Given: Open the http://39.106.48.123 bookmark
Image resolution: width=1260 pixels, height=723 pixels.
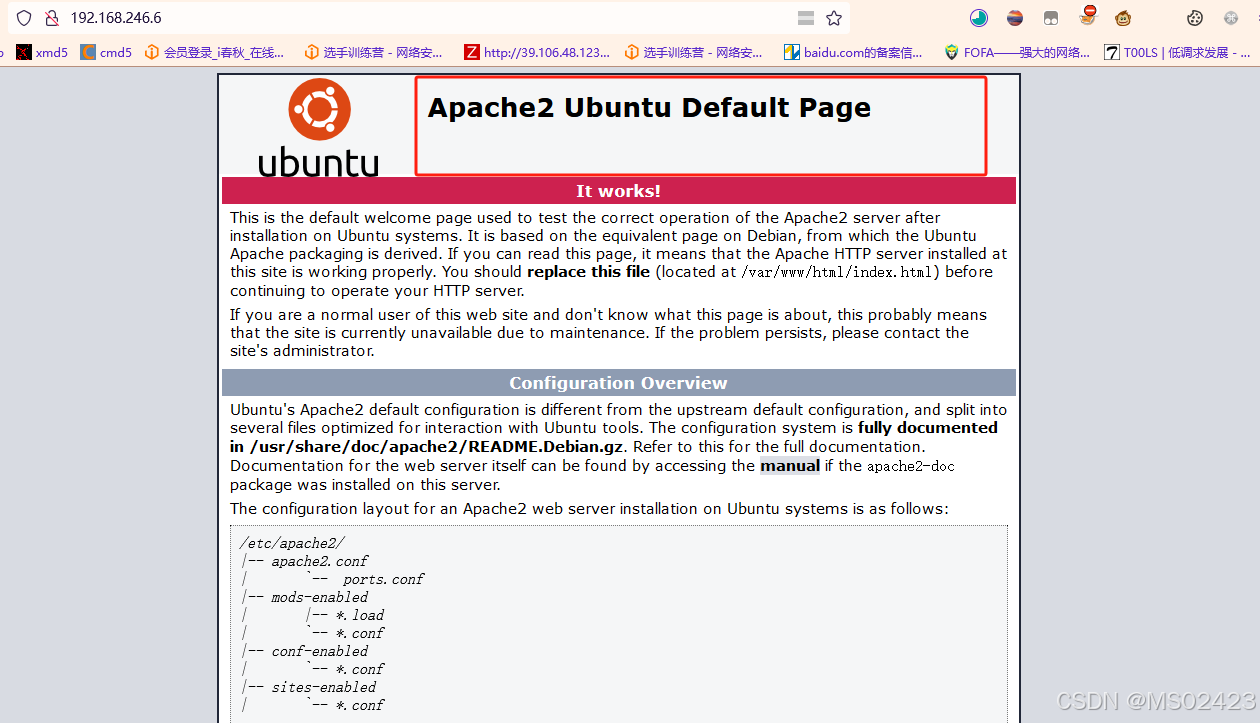Looking at the screenshot, I should point(537,52).
